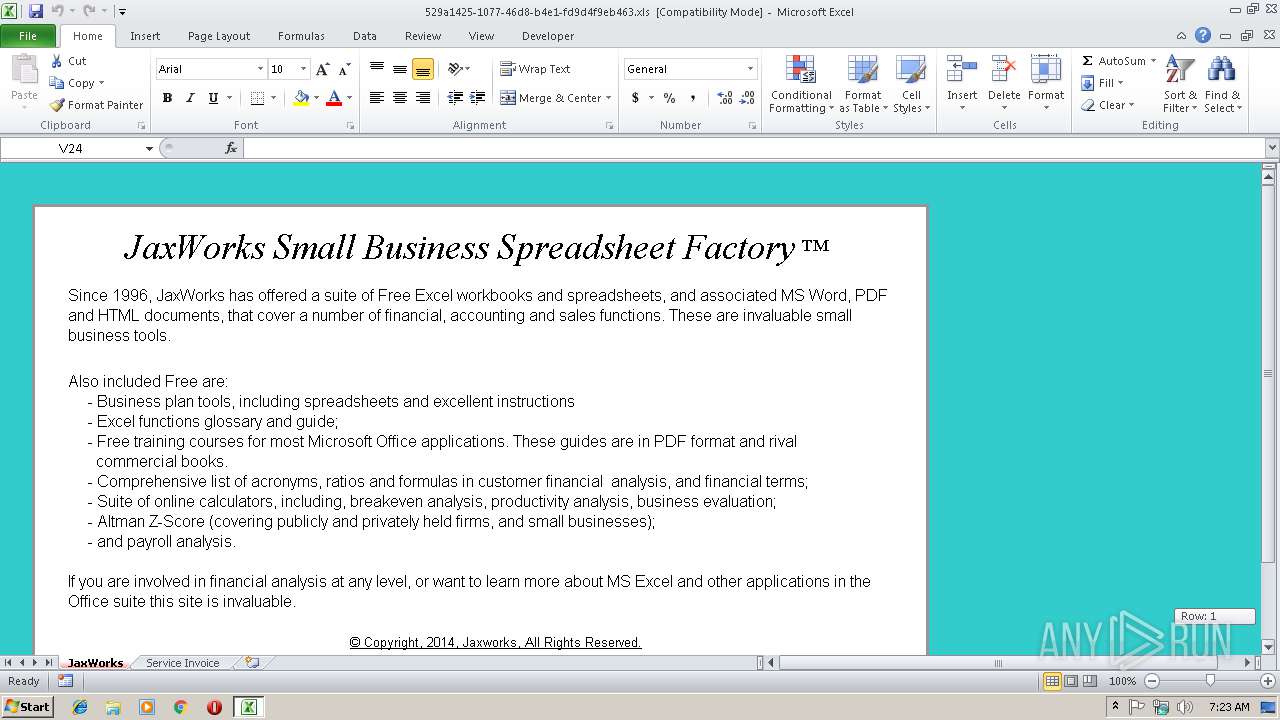Click the Zoom In plus button
This screenshot has width=1280, height=720.
click(1269, 681)
